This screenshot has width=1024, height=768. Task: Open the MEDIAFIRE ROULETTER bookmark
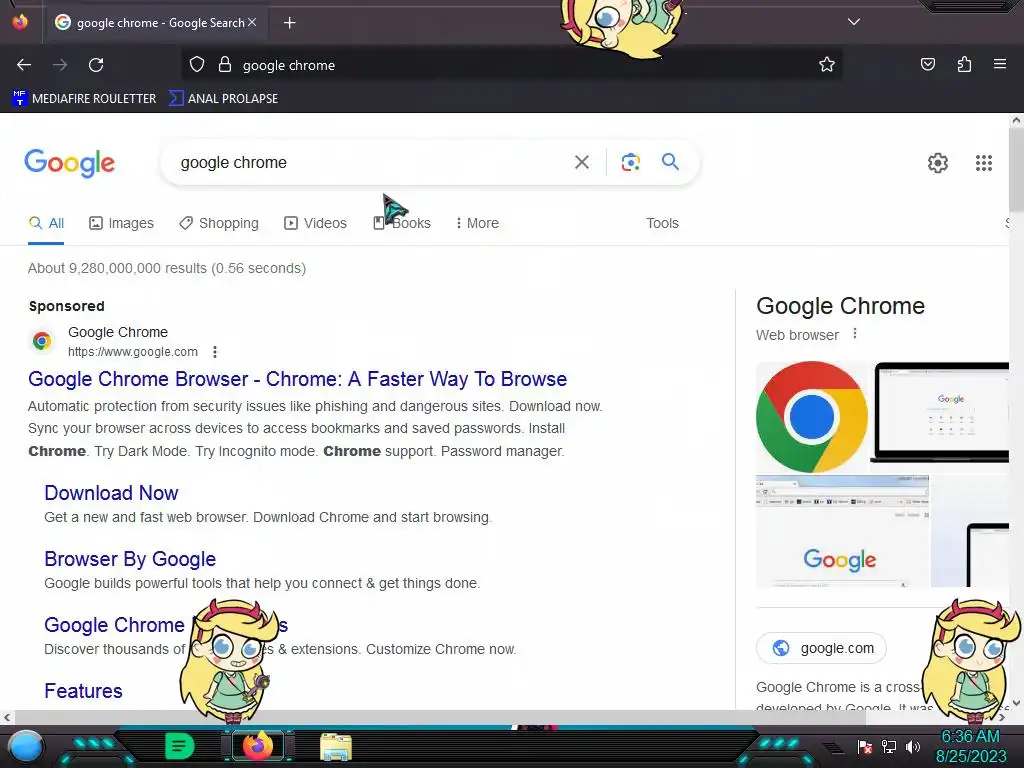click(84, 99)
